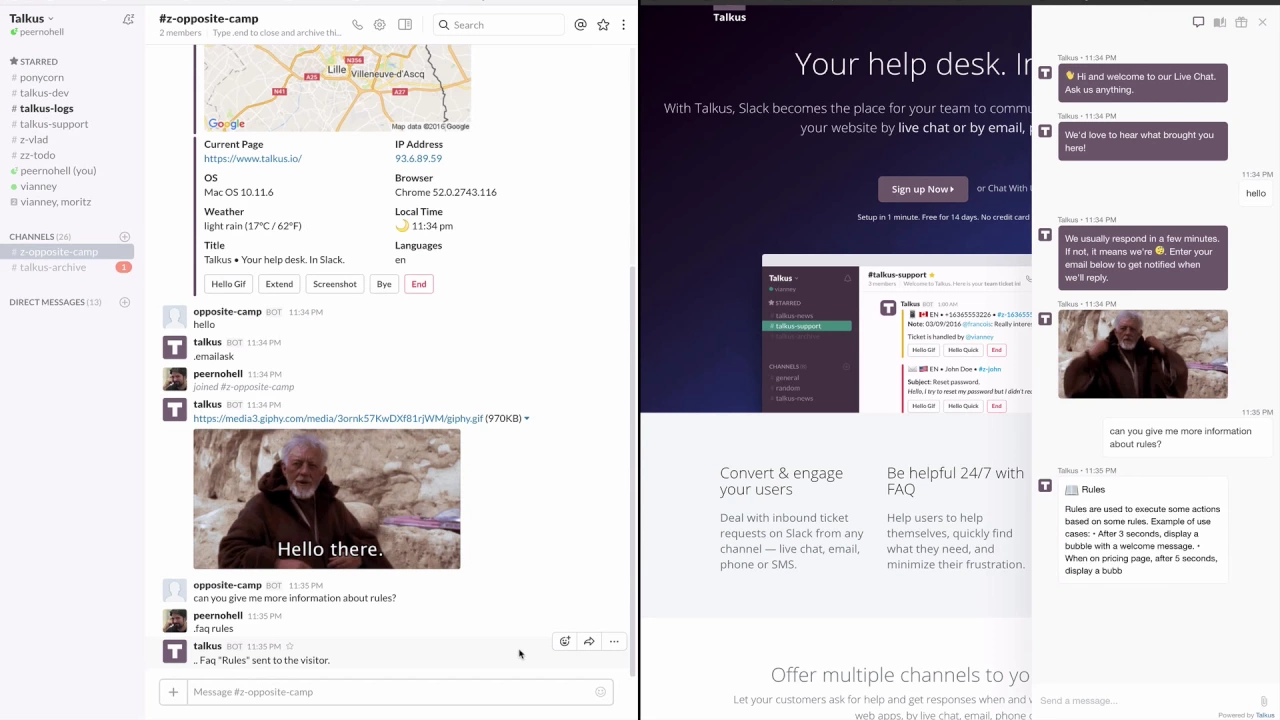Click the gift icon in widget header

[x=1241, y=22]
